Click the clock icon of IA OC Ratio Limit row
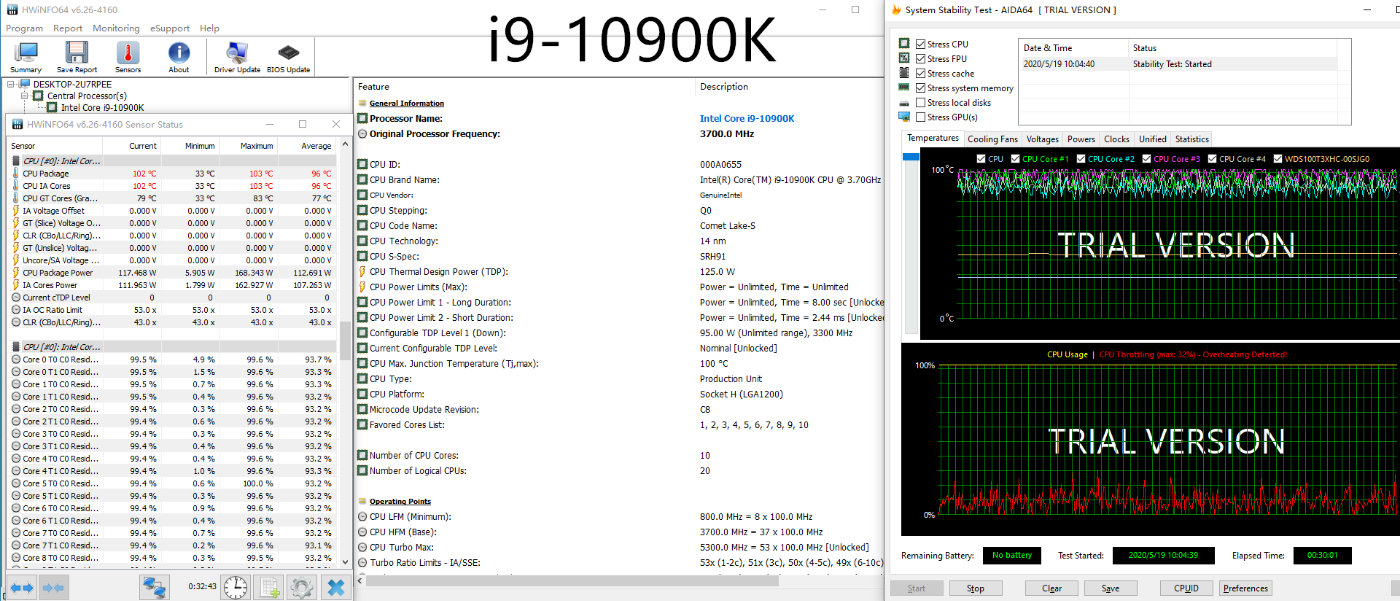This screenshot has height=601, width=1400. click(15, 310)
